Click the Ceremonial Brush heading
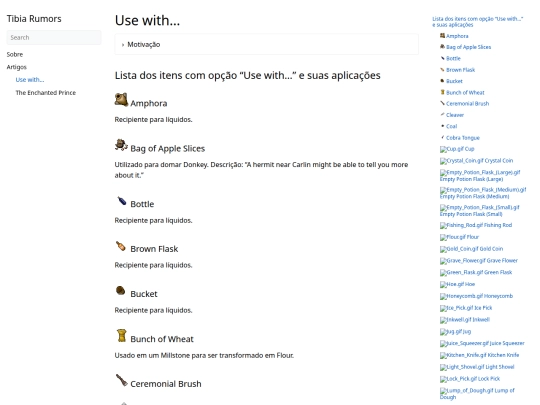 pos(166,384)
